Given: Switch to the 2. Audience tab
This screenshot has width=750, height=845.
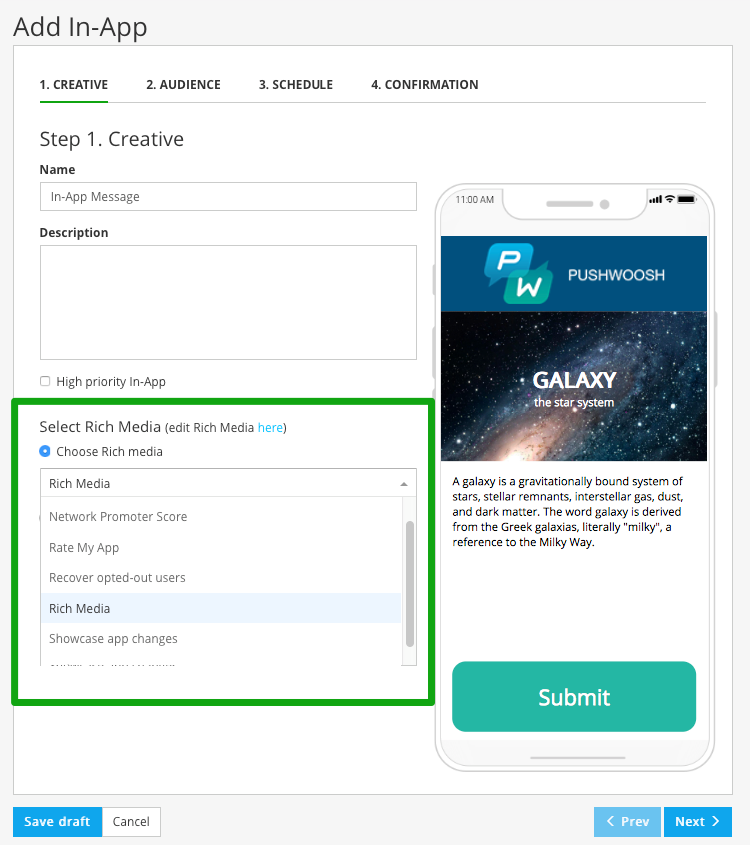Looking at the screenshot, I should pyautogui.click(x=183, y=85).
